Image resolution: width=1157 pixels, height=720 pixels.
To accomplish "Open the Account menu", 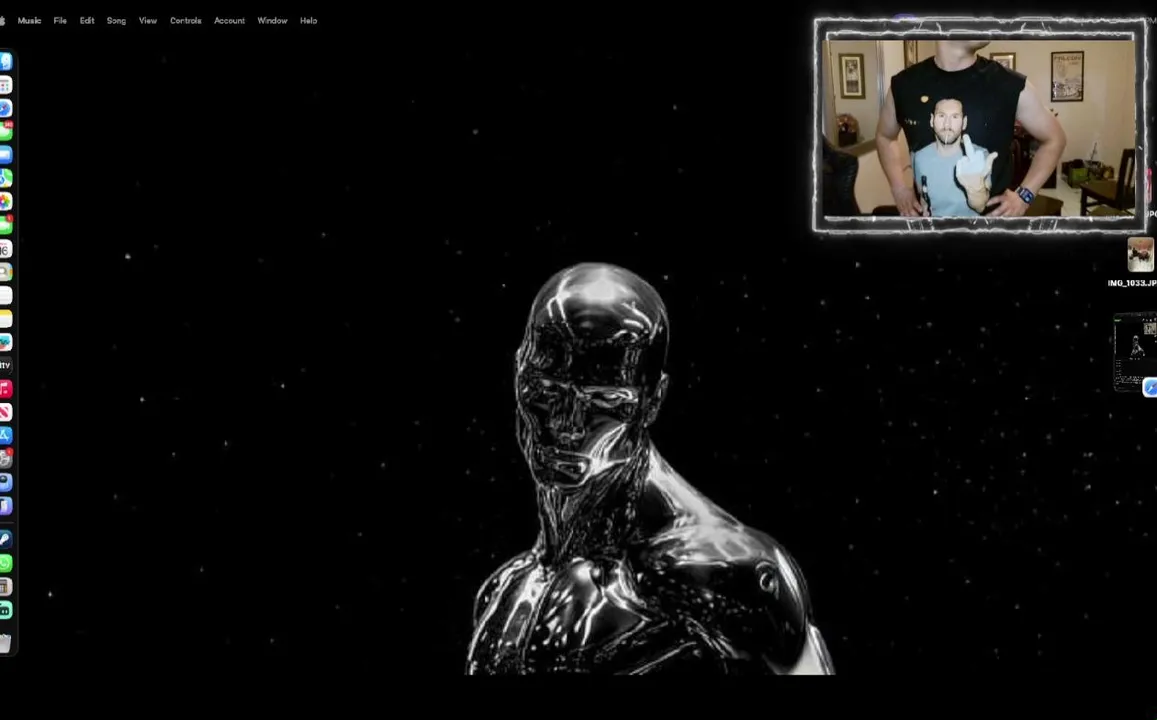I will pyautogui.click(x=229, y=21).
